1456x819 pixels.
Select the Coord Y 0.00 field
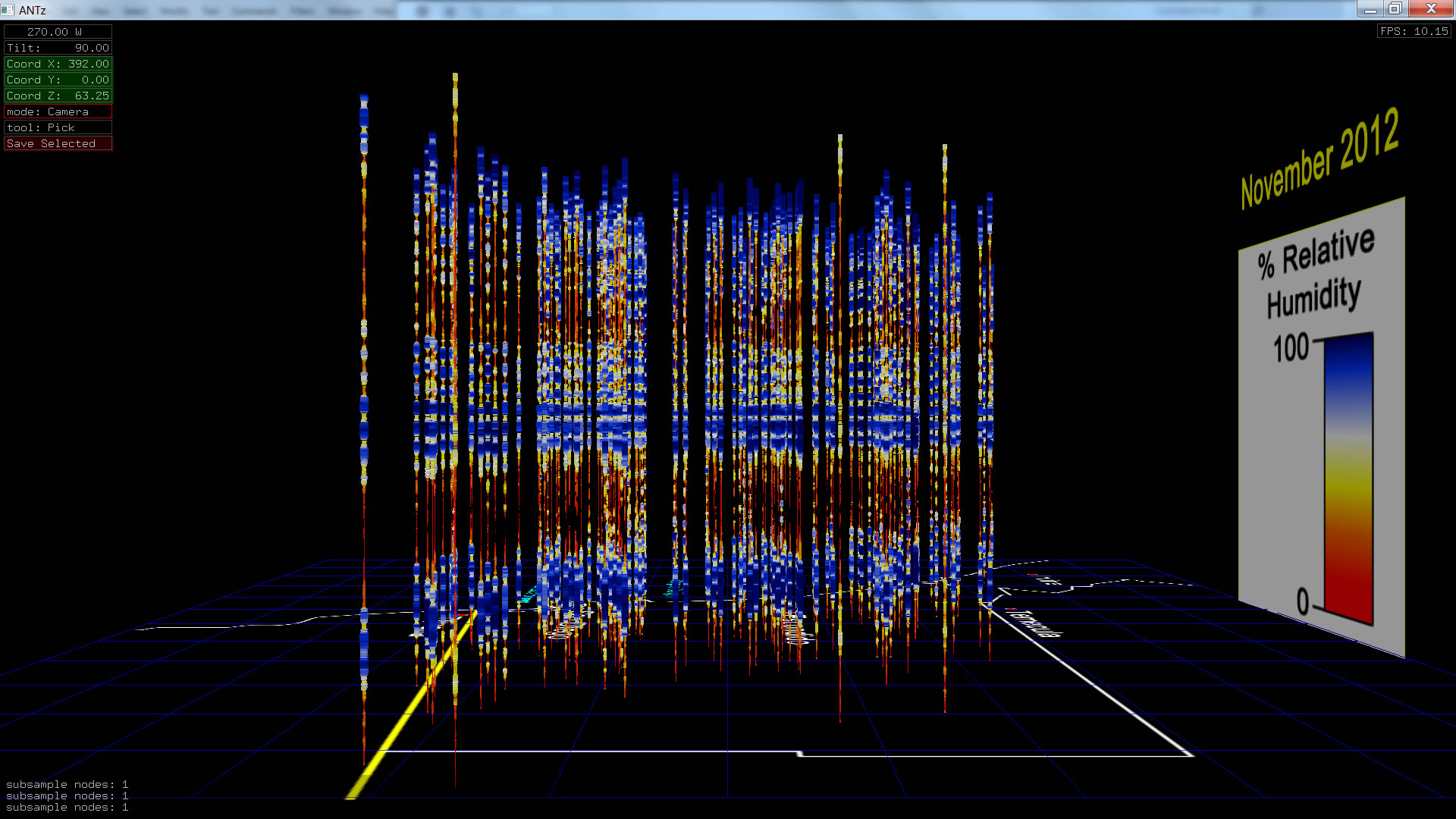58,80
